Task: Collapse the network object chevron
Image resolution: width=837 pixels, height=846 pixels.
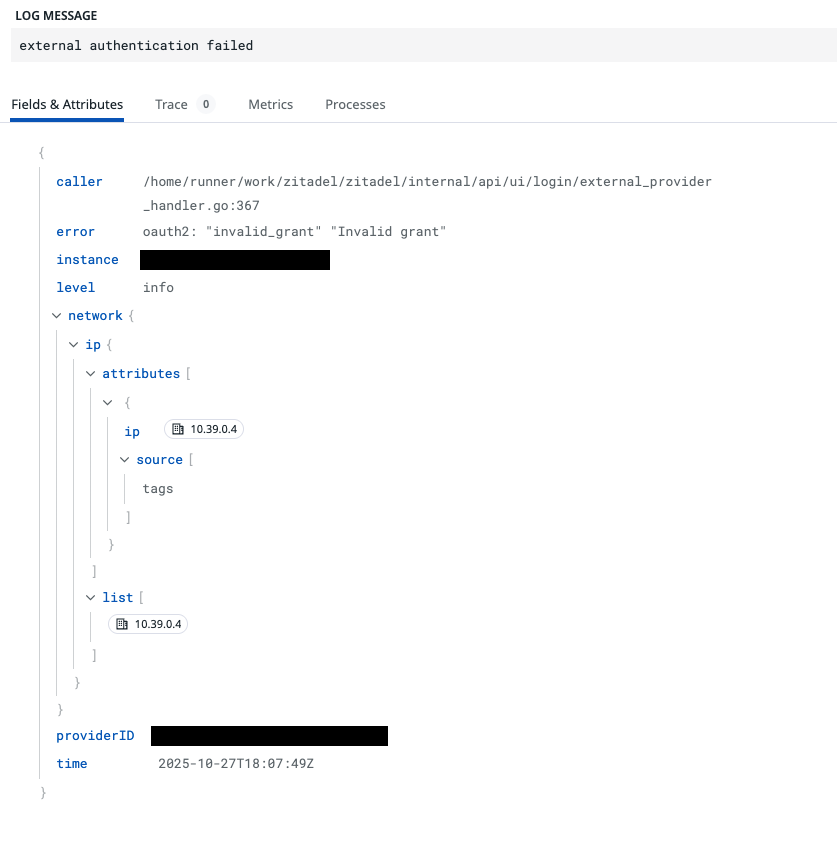Action: (57, 316)
